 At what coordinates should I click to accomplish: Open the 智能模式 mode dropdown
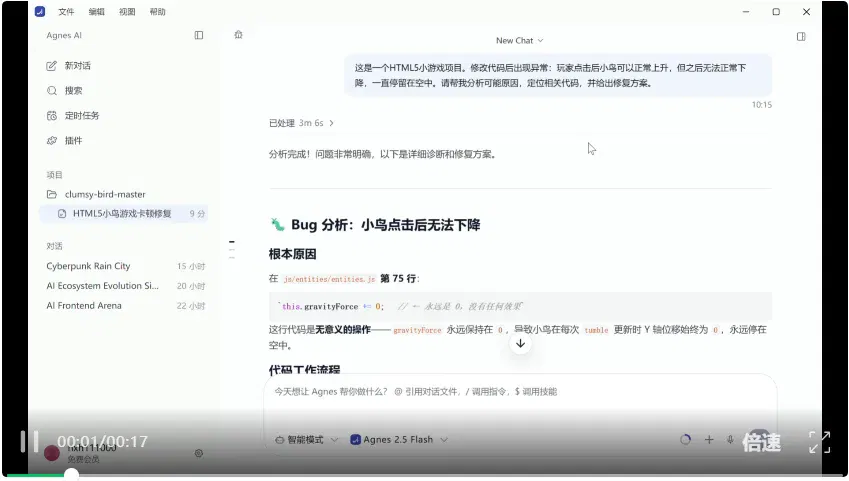306,440
